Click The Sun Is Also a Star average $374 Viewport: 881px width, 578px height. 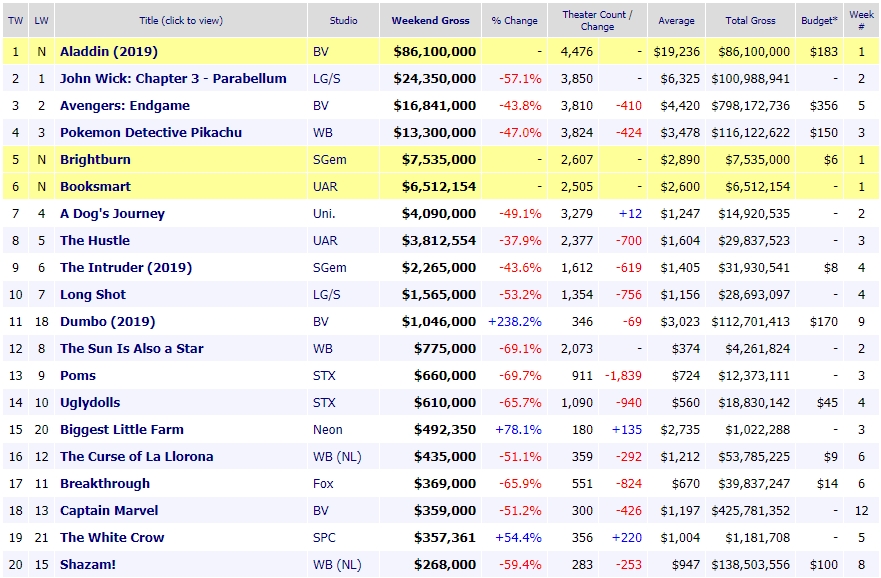click(x=685, y=348)
